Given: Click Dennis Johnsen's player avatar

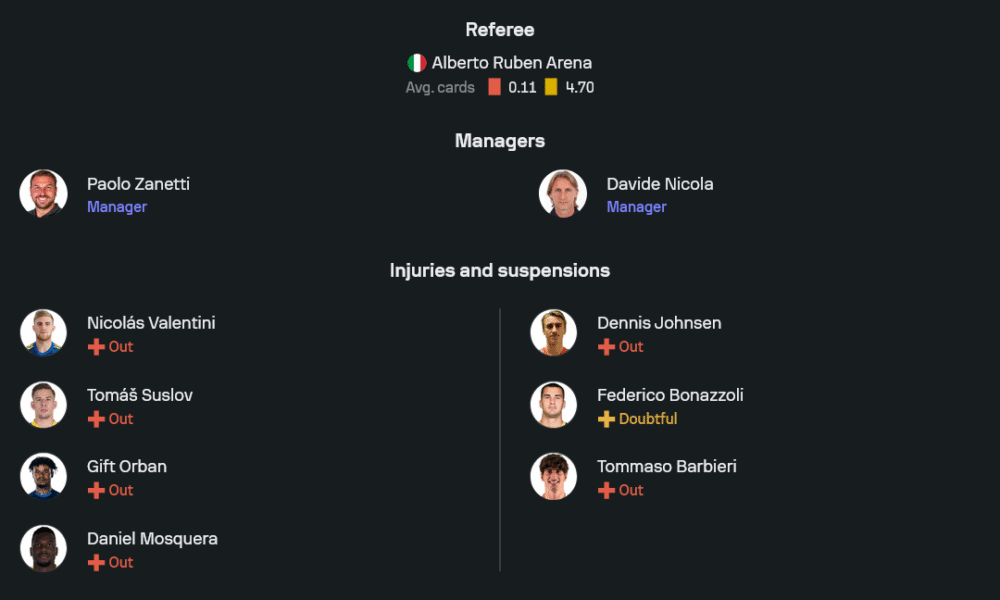Looking at the screenshot, I should tap(553, 333).
